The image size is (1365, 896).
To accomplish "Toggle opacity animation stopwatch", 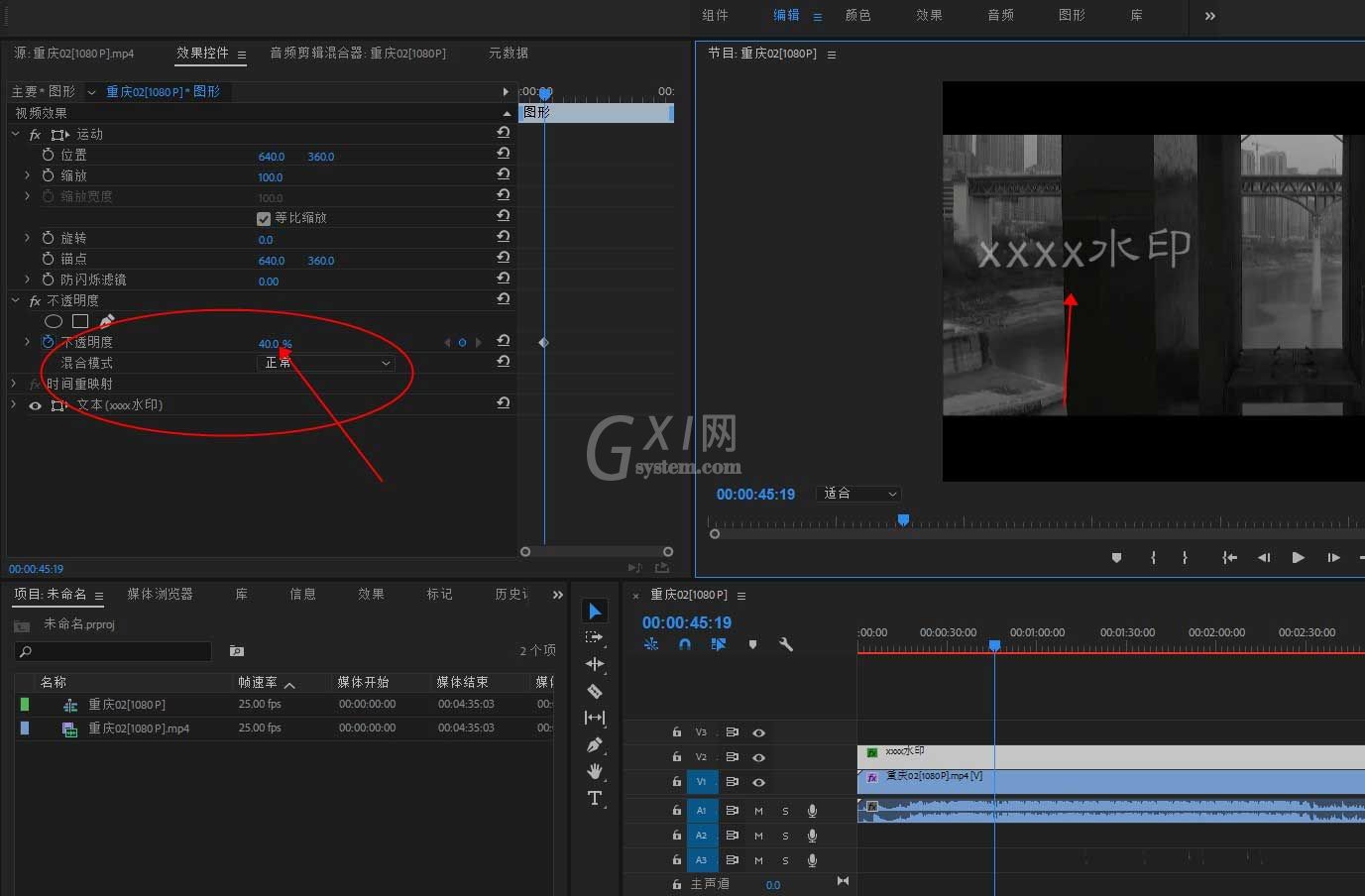I will point(48,342).
